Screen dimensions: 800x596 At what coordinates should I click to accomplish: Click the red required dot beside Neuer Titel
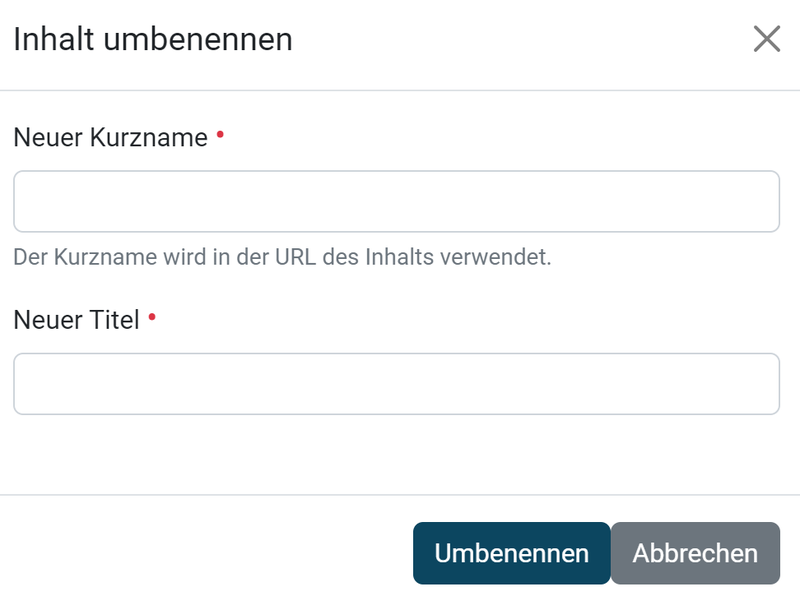(x=152, y=317)
